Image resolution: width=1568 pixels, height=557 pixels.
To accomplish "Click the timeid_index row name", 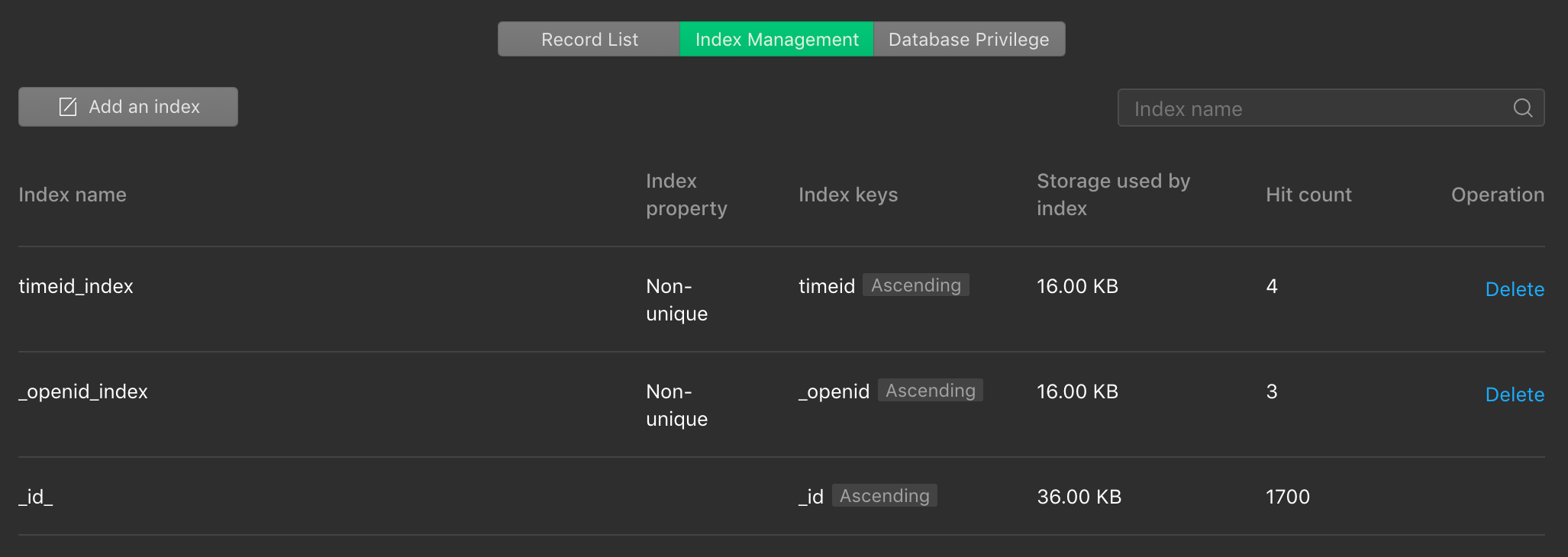I will pyautogui.click(x=76, y=286).
